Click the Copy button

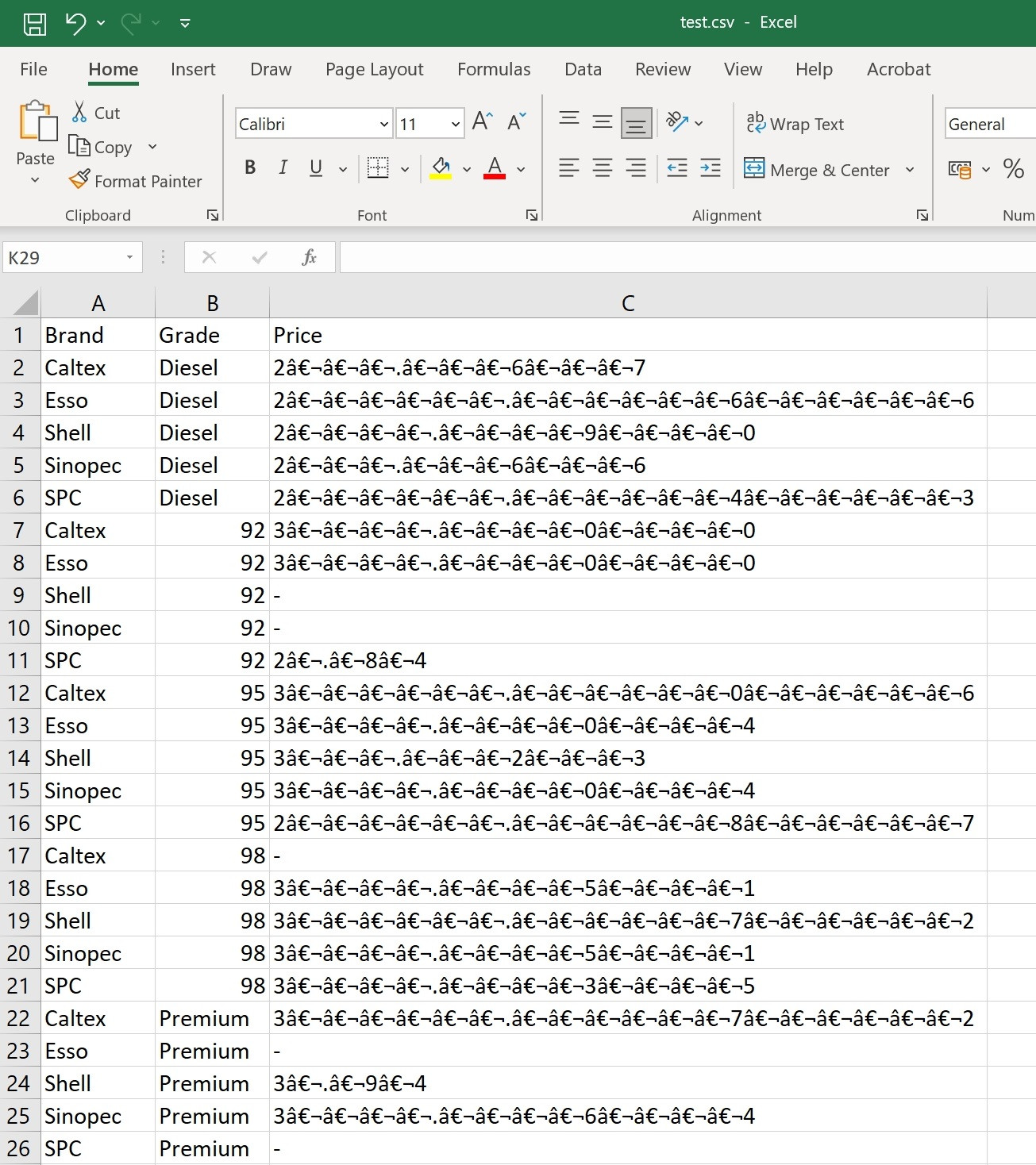coord(102,147)
